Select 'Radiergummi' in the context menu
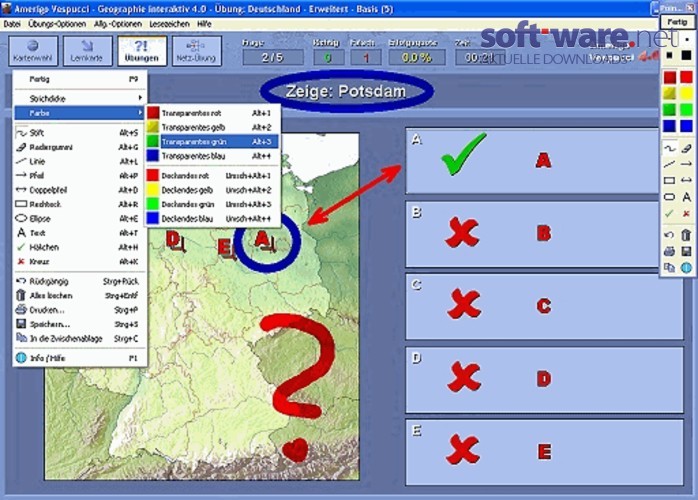 80,147
